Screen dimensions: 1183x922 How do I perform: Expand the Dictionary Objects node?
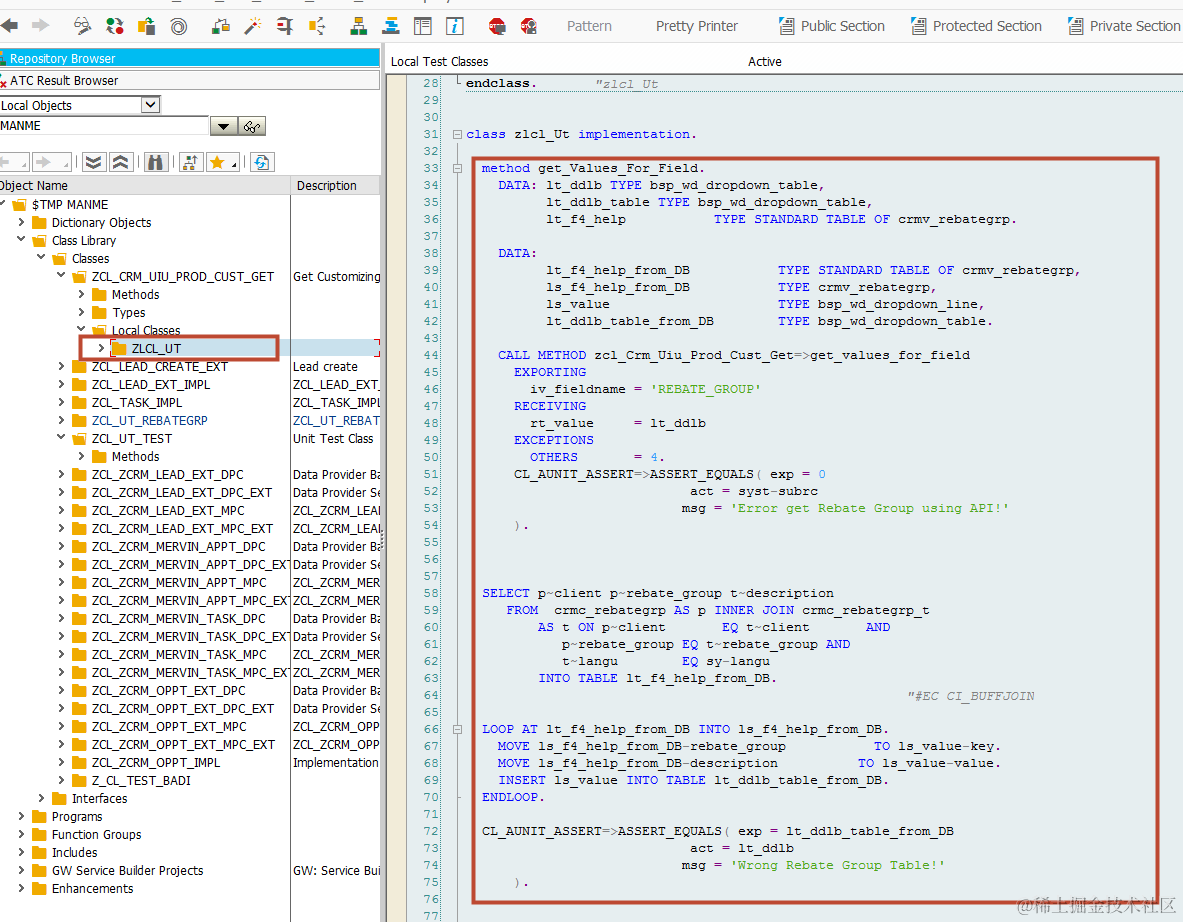tap(21, 222)
